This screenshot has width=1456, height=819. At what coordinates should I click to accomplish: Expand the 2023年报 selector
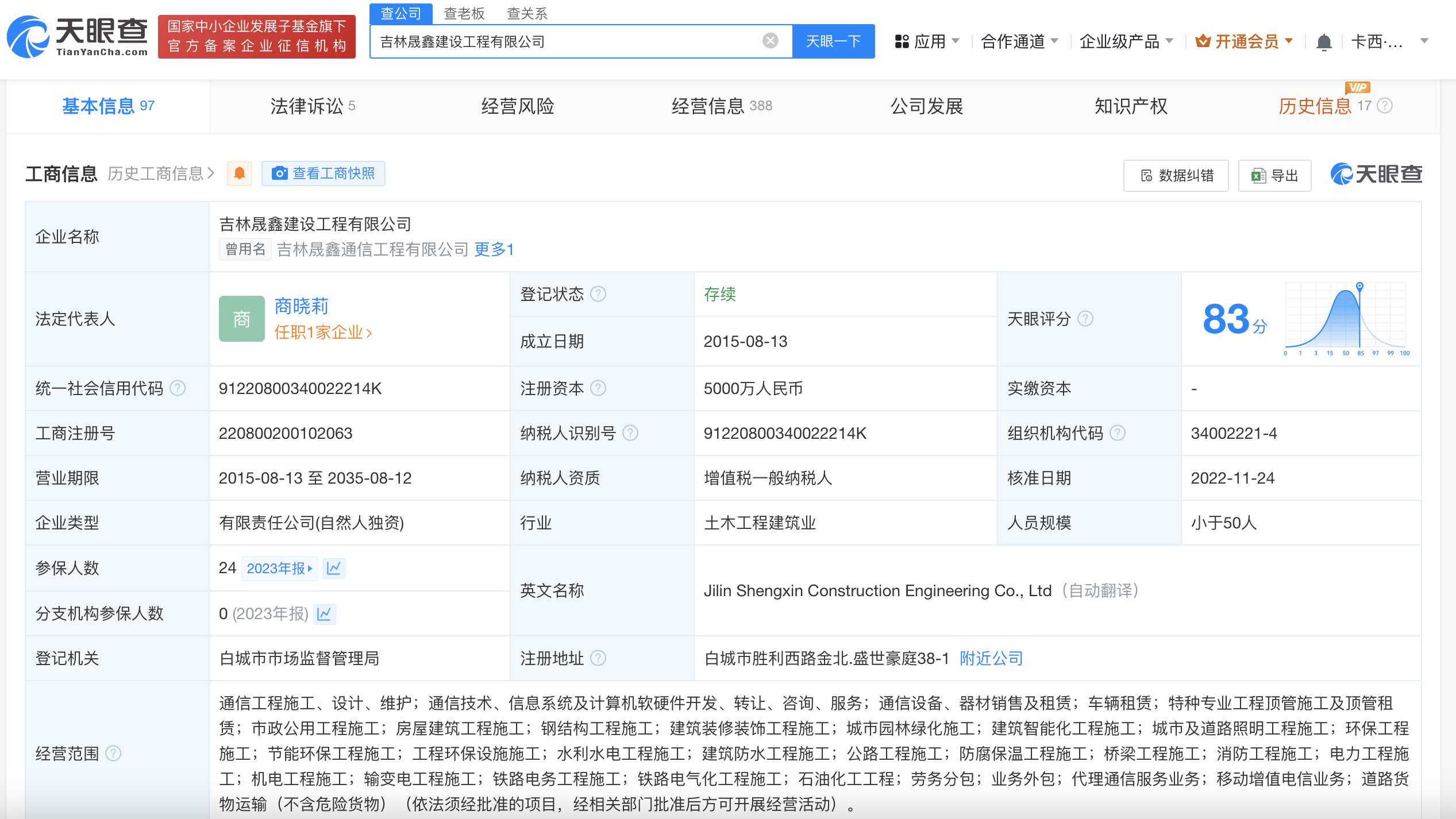pyautogui.click(x=279, y=568)
